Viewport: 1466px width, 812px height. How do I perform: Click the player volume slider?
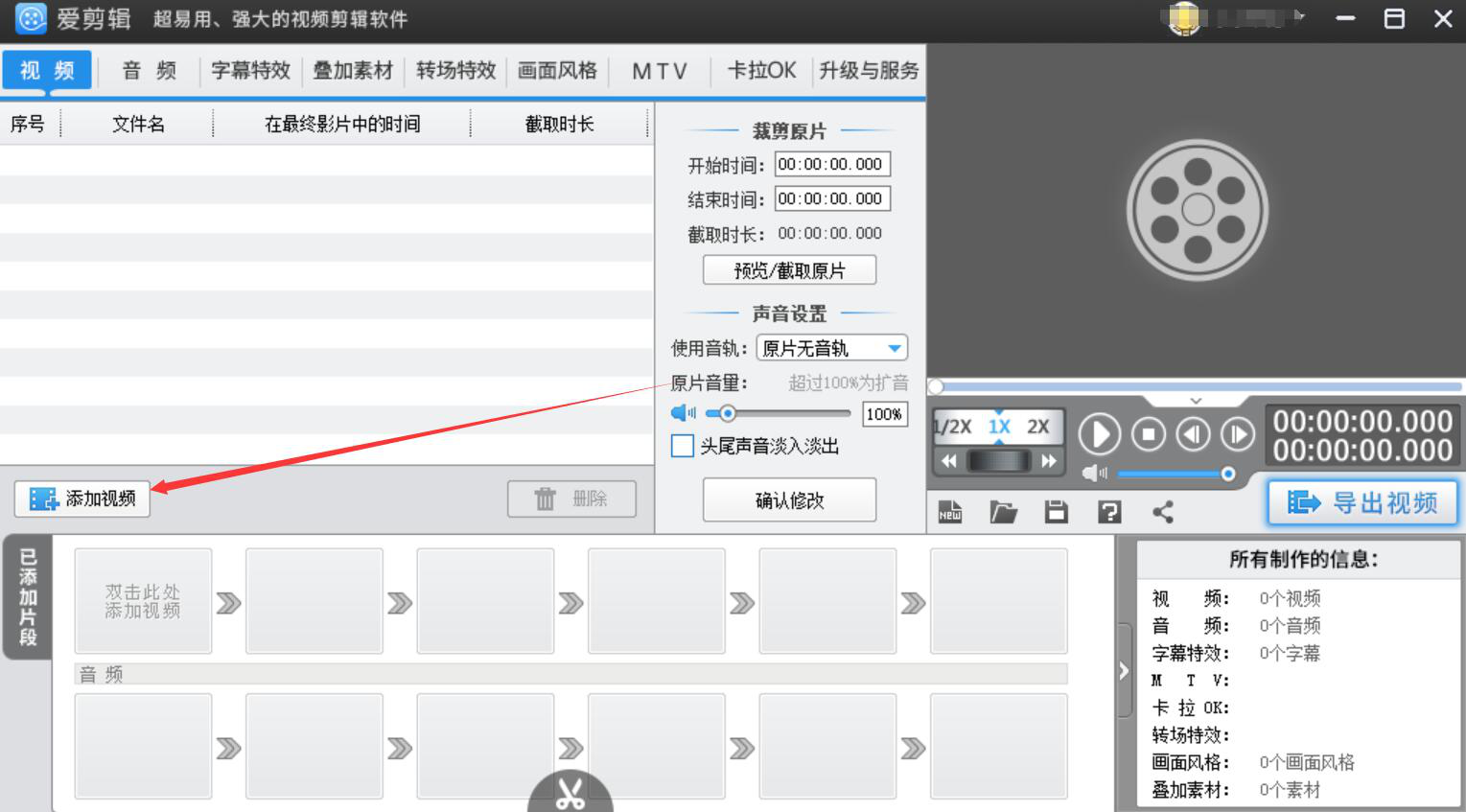(x=1175, y=474)
